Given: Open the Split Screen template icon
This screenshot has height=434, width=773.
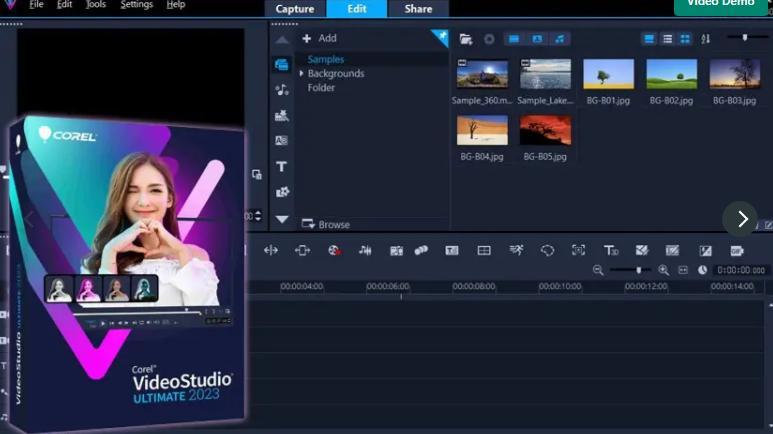Looking at the screenshot, I should (484, 251).
